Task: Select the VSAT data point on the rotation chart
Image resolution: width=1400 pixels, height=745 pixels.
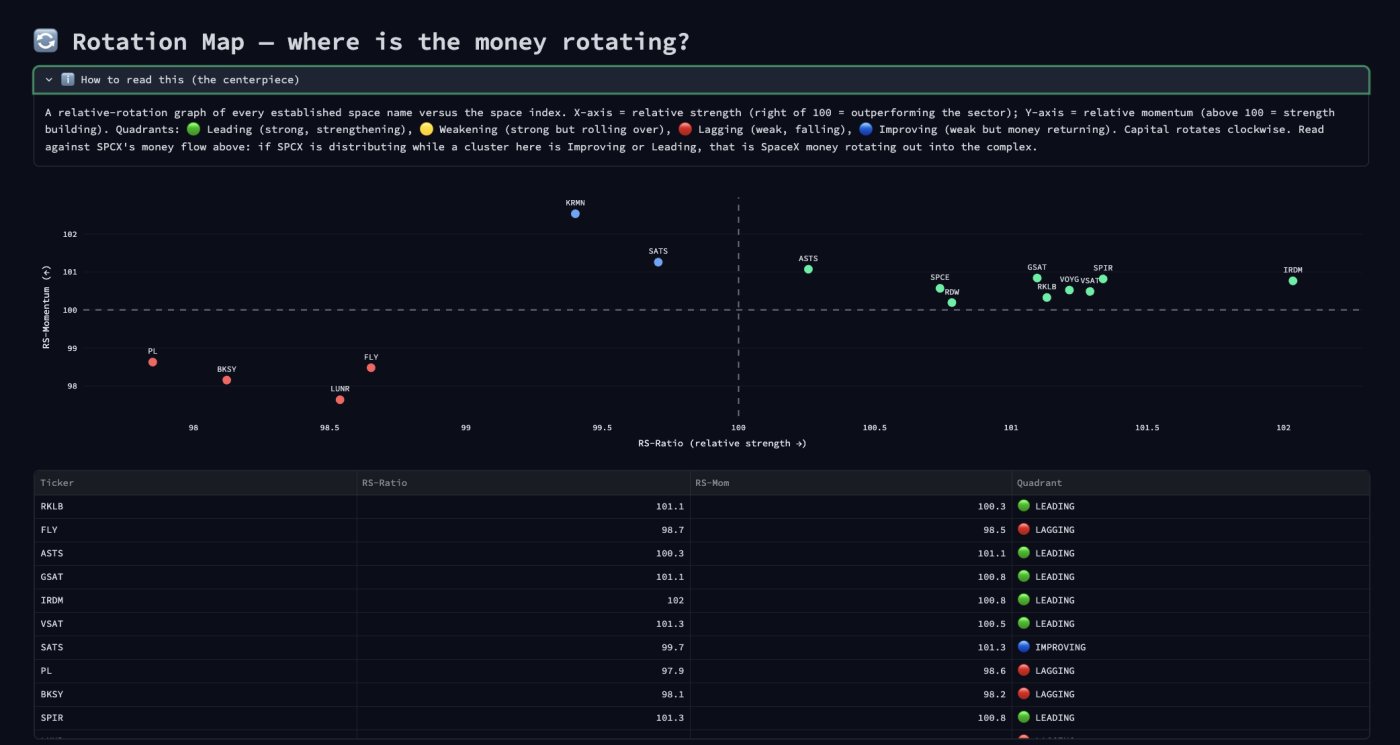Action: pos(1090,291)
